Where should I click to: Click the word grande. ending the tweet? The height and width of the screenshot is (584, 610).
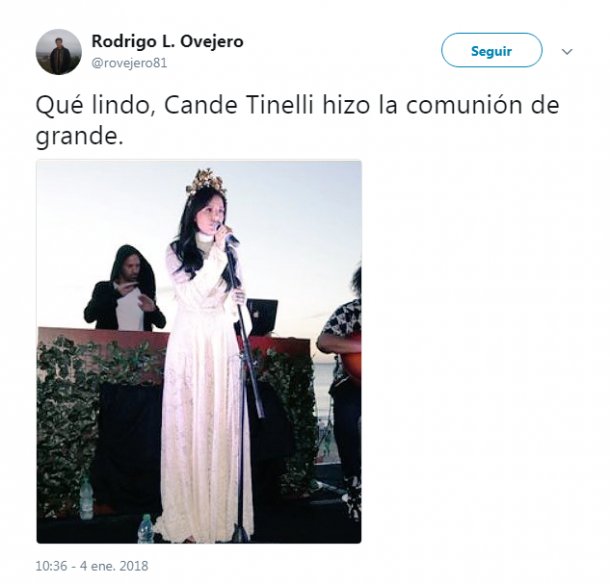click(x=79, y=137)
